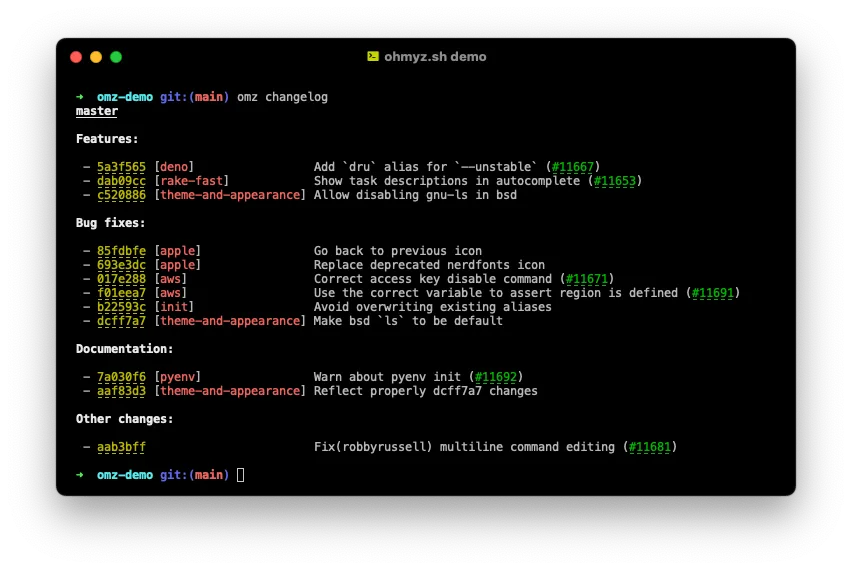Click the [aws] tag beside 017e288
Image resolution: width=852 pixels, height=570 pixels.
[170, 279]
